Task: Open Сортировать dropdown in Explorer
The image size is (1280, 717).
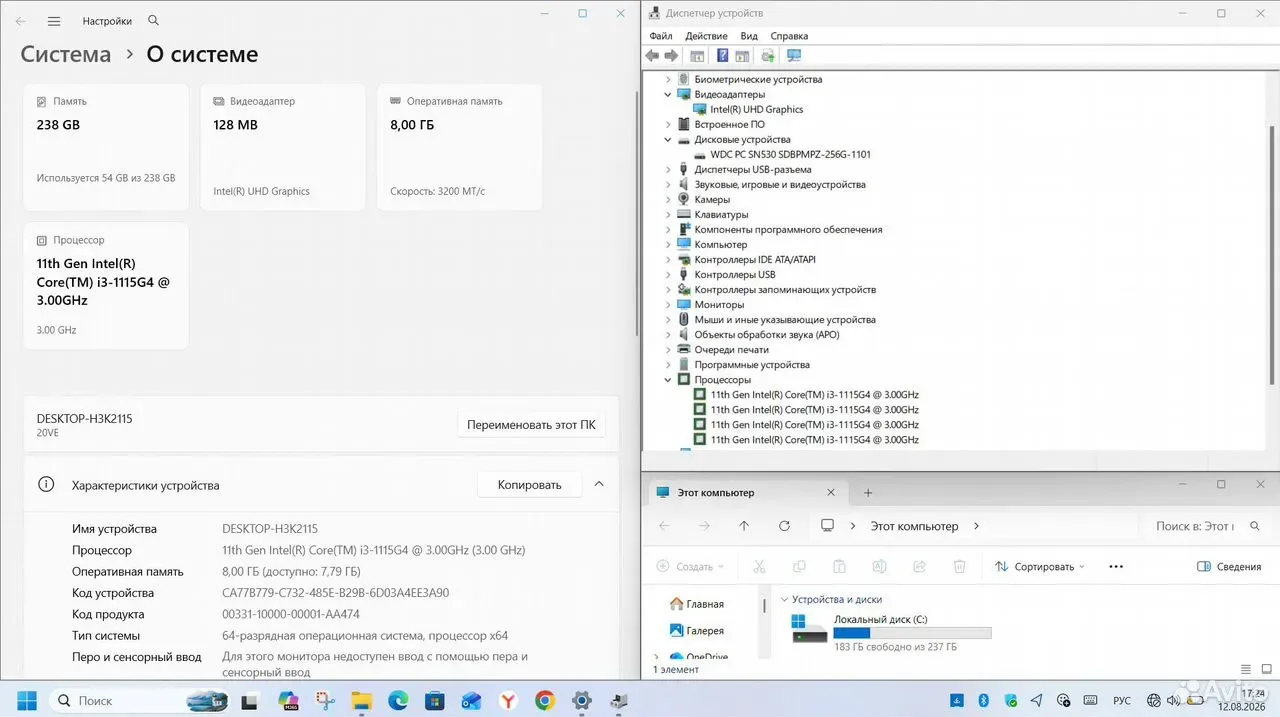Action: point(1040,566)
